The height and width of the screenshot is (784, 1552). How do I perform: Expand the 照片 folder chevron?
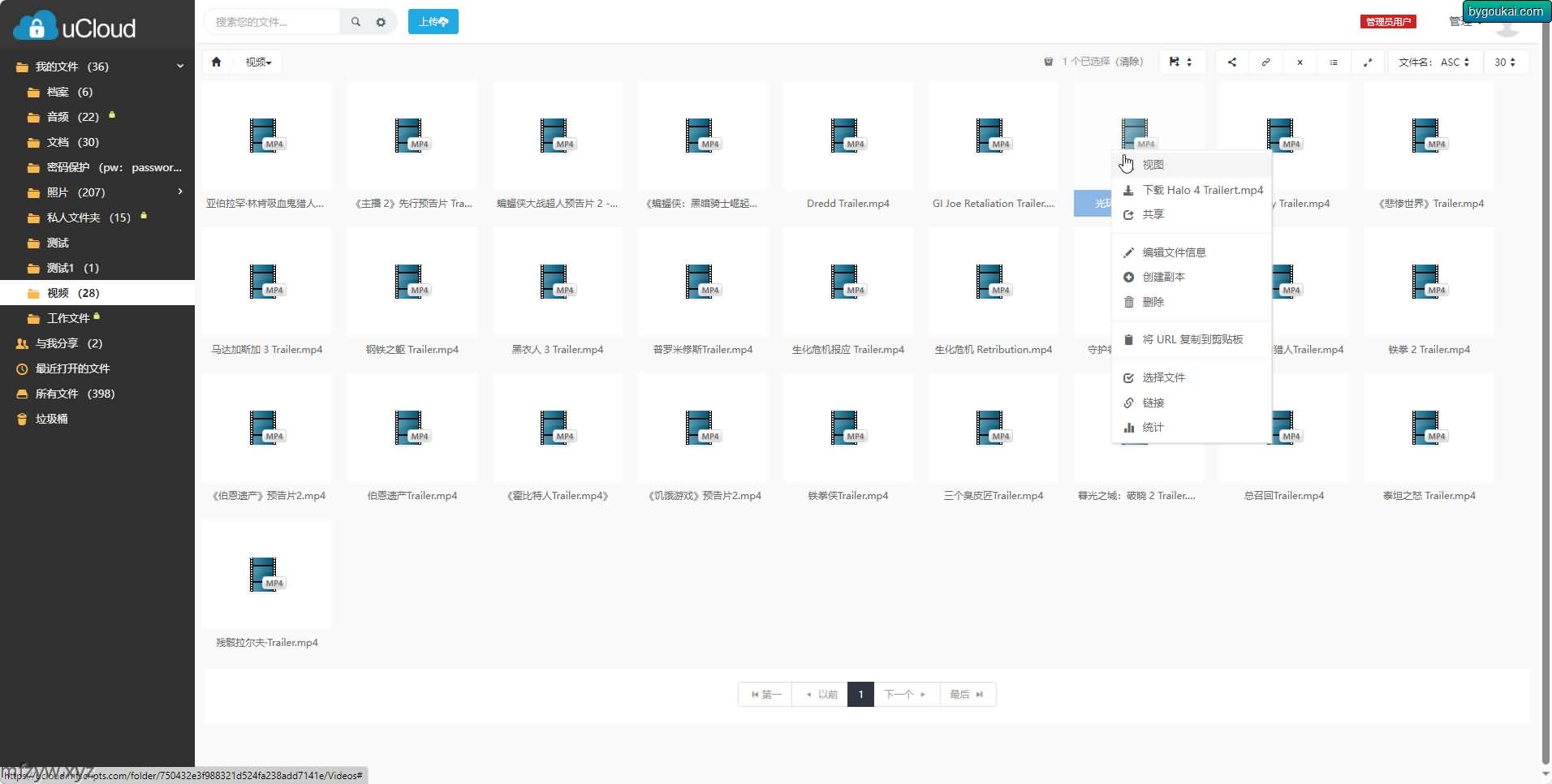coord(180,192)
